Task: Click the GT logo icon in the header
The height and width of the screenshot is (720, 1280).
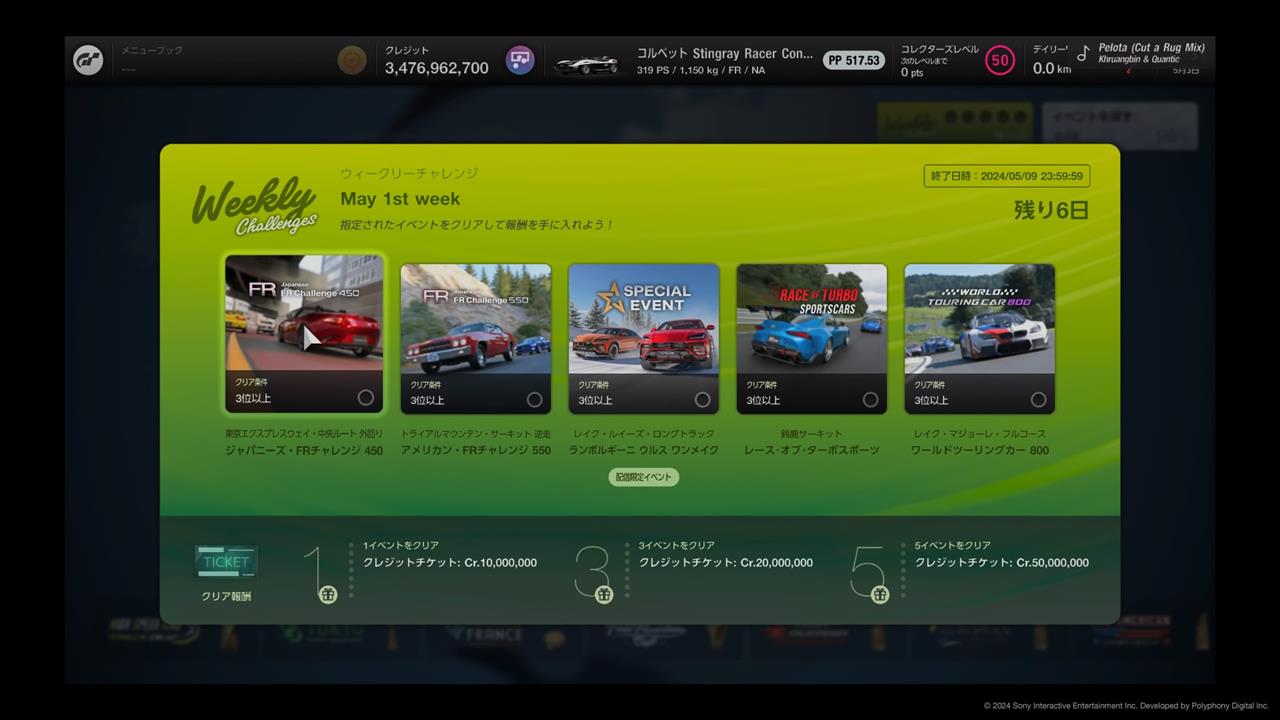Action: click(88, 60)
